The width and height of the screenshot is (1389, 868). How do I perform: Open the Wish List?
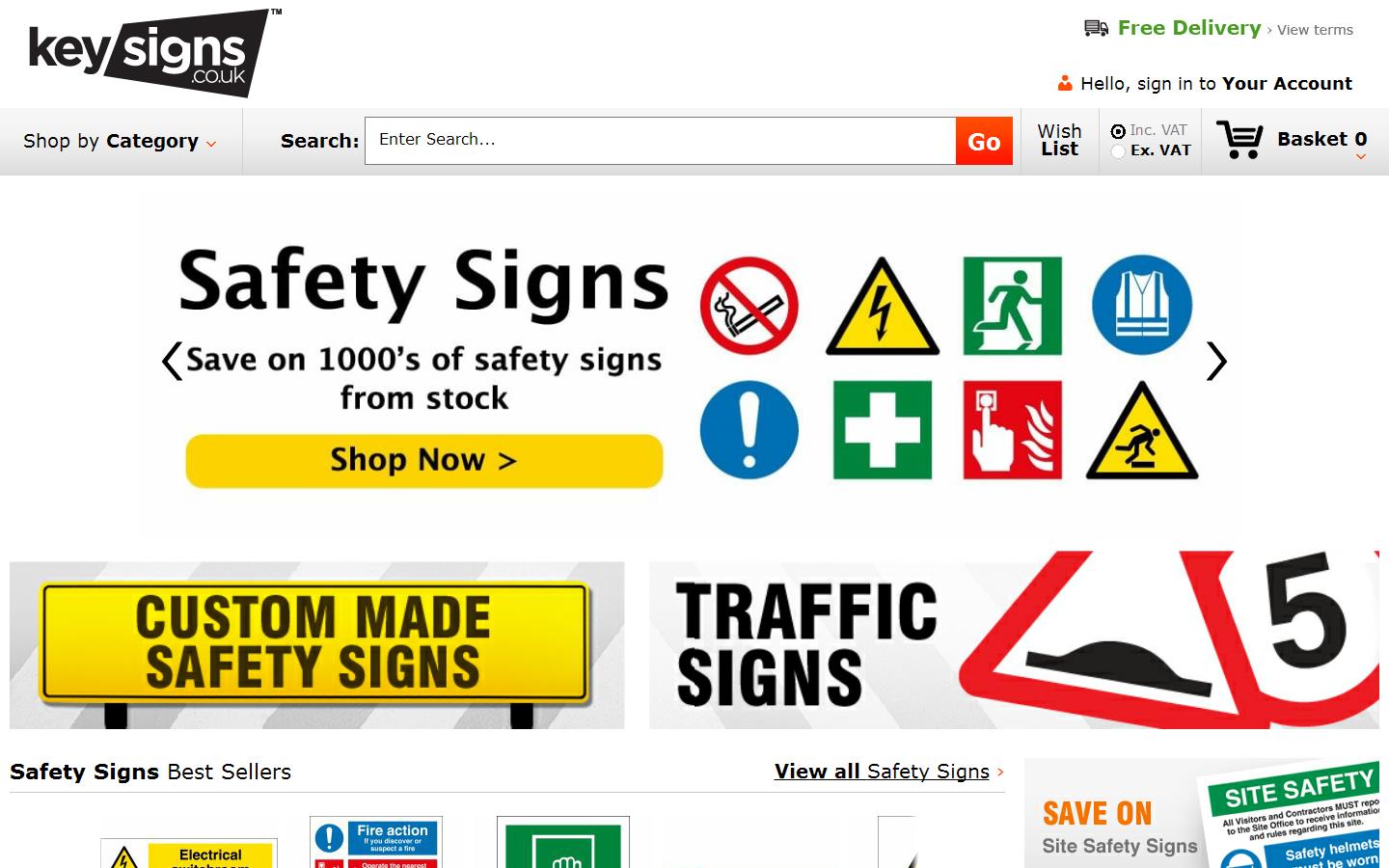pyautogui.click(x=1059, y=140)
